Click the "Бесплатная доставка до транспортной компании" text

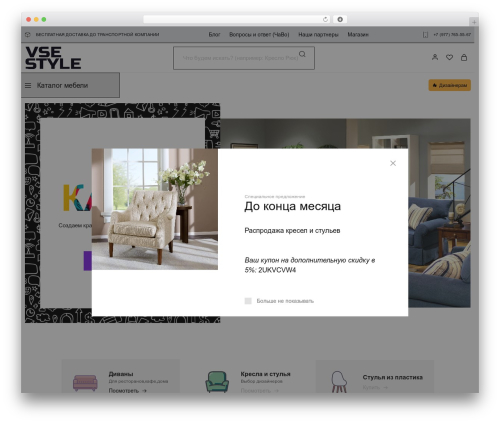pyautogui.click(x=97, y=34)
